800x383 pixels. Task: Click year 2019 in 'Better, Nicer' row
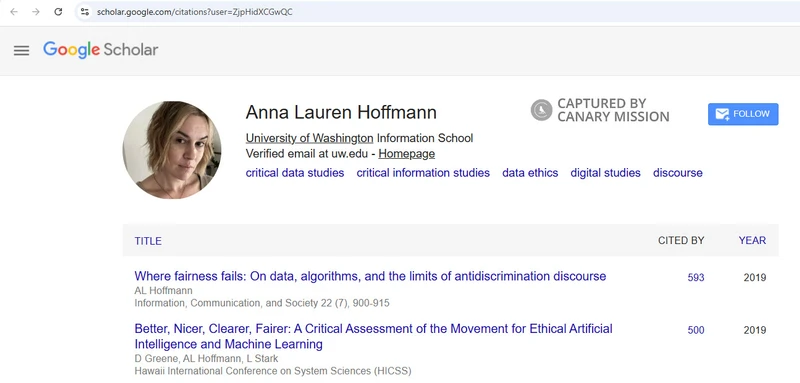pos(755,330)
